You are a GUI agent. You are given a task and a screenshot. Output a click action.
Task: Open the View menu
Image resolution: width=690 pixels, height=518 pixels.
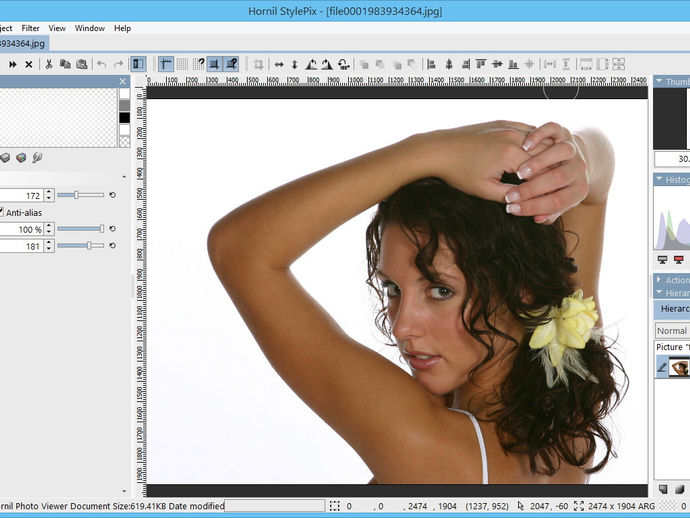pos(57,28)
